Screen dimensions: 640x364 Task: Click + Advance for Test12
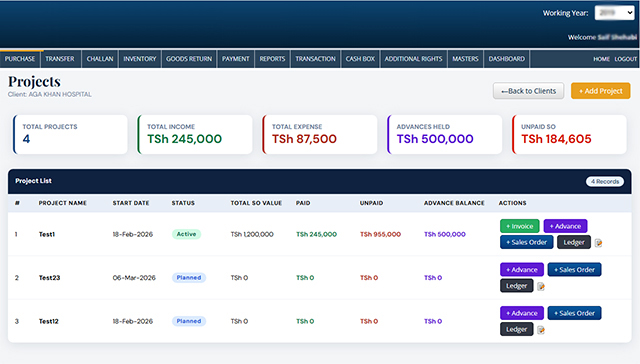(x=522, y=313)
